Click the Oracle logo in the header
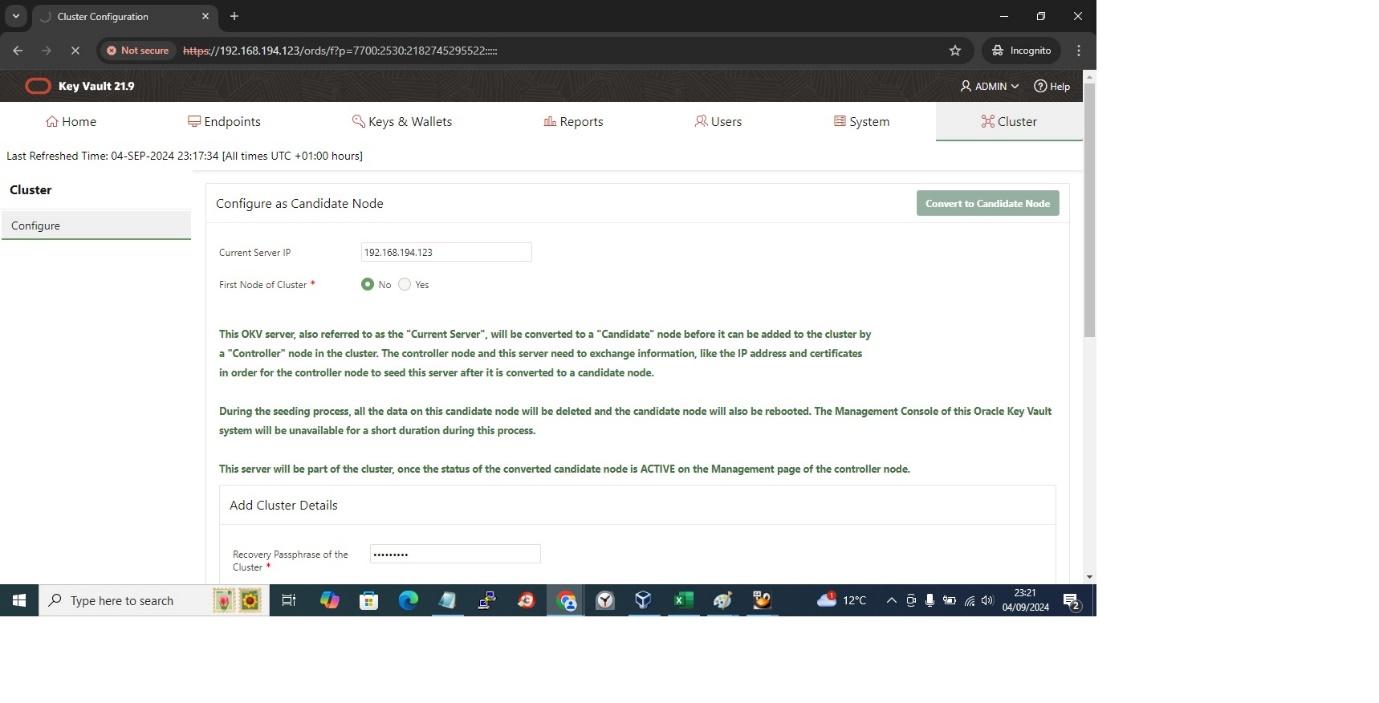 pos(38,86)
